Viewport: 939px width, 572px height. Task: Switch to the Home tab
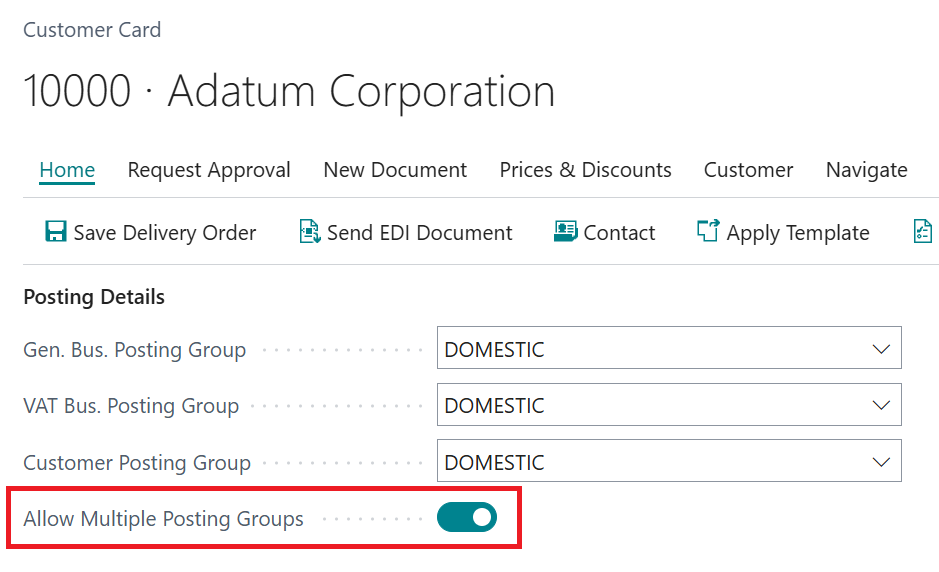click(x=67, y=170)
